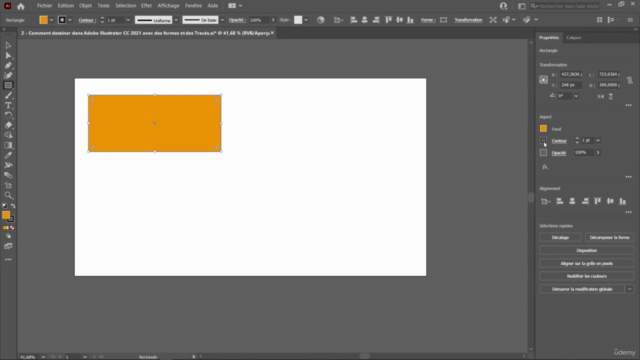
Task: Open stroke color dropdown in control bar
Action: (70, 20)
